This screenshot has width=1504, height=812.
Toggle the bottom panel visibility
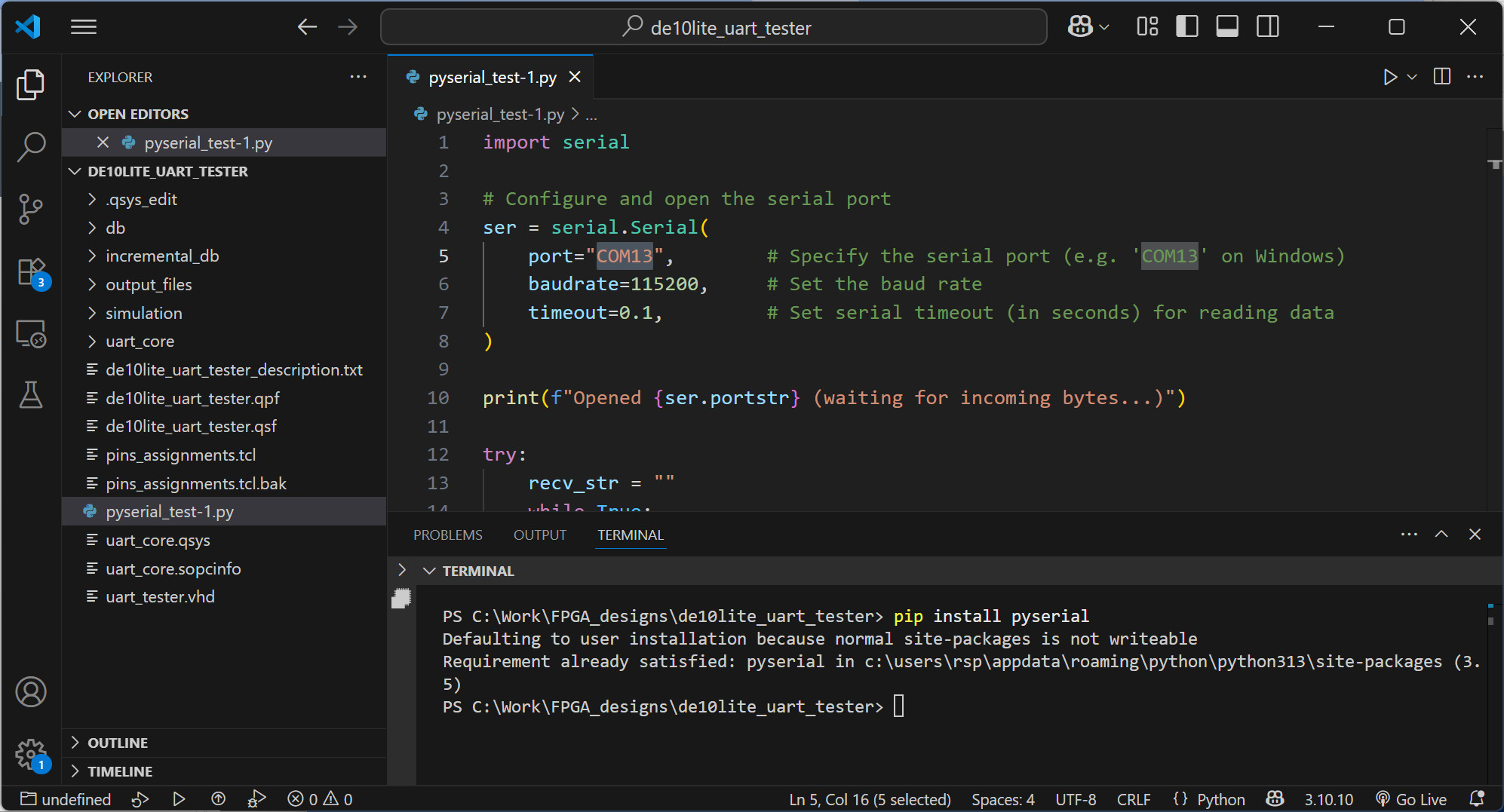[x=1227, y=27]
